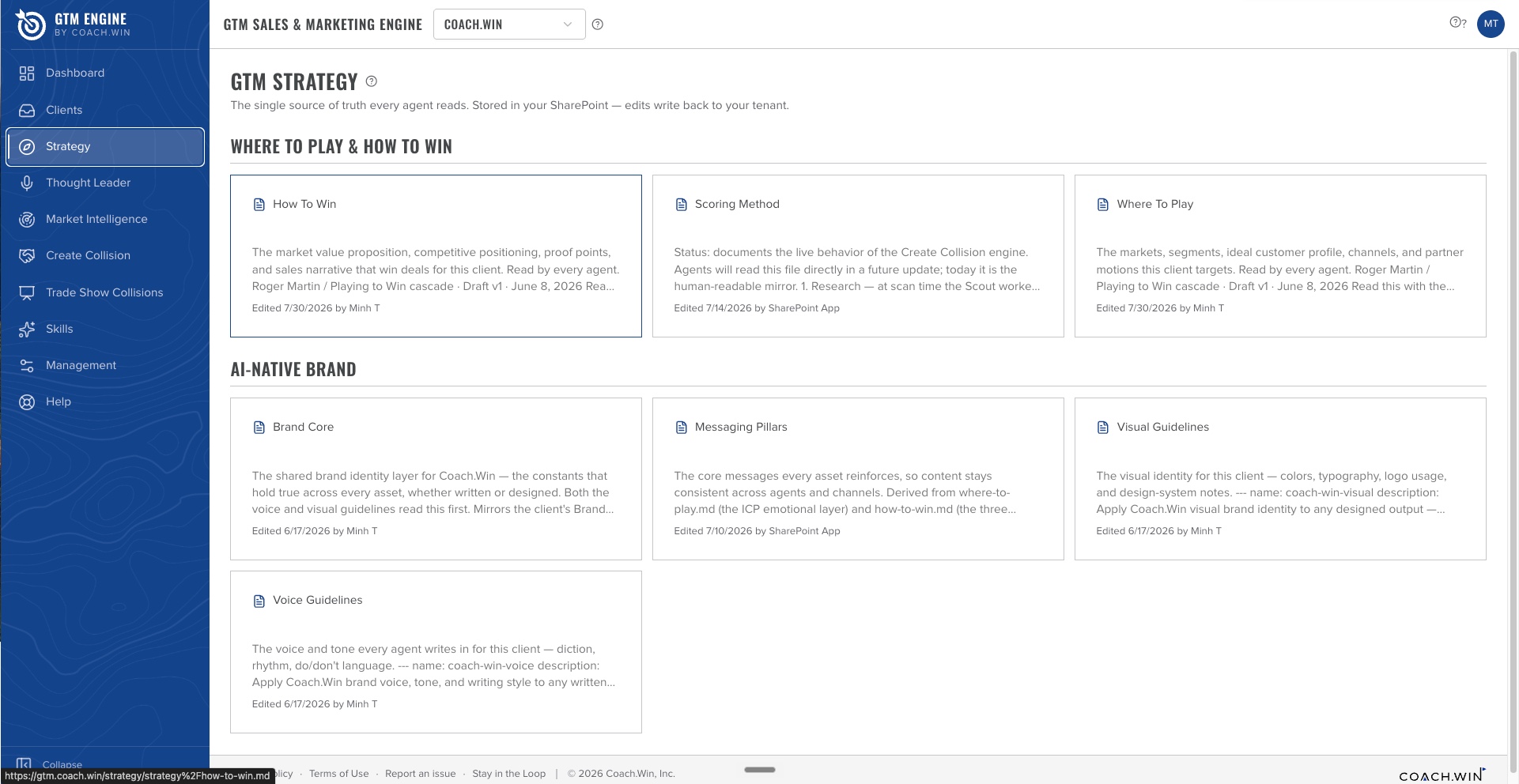Go to Trade Show Collisions
This screenshot has height=784, width=1519.
(x=105, y=293)
